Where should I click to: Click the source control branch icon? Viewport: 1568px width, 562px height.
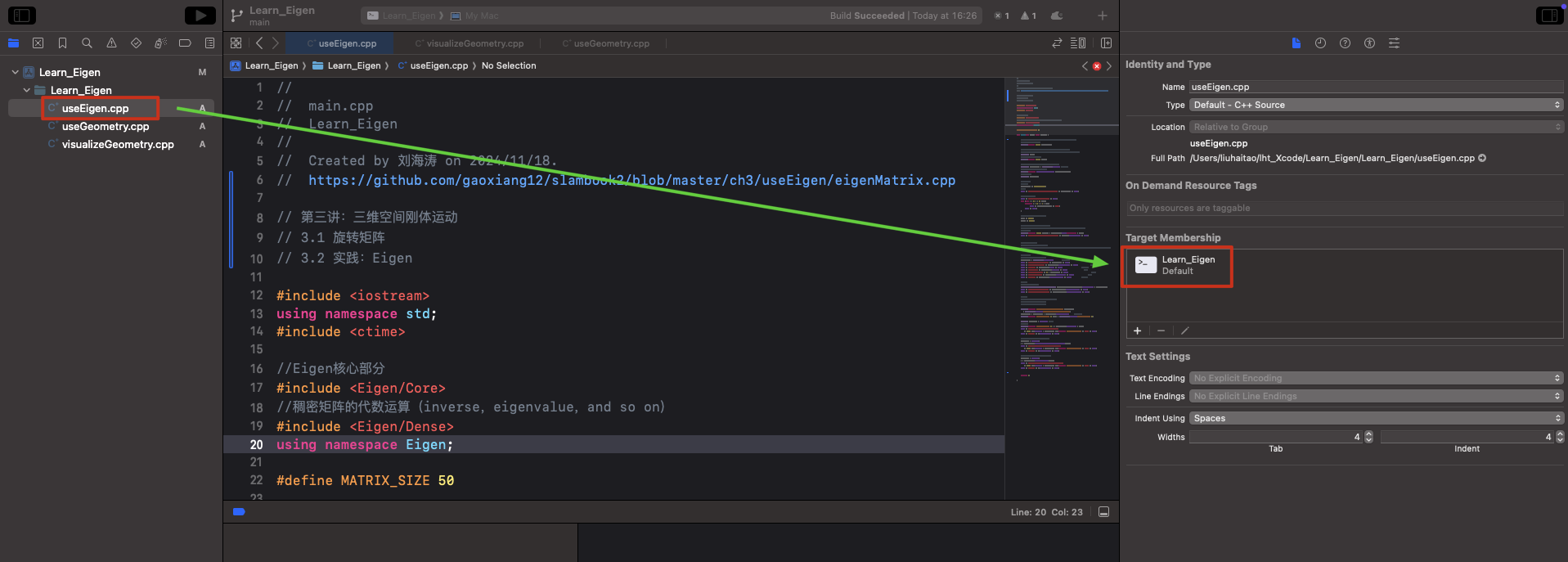point(236,16)
